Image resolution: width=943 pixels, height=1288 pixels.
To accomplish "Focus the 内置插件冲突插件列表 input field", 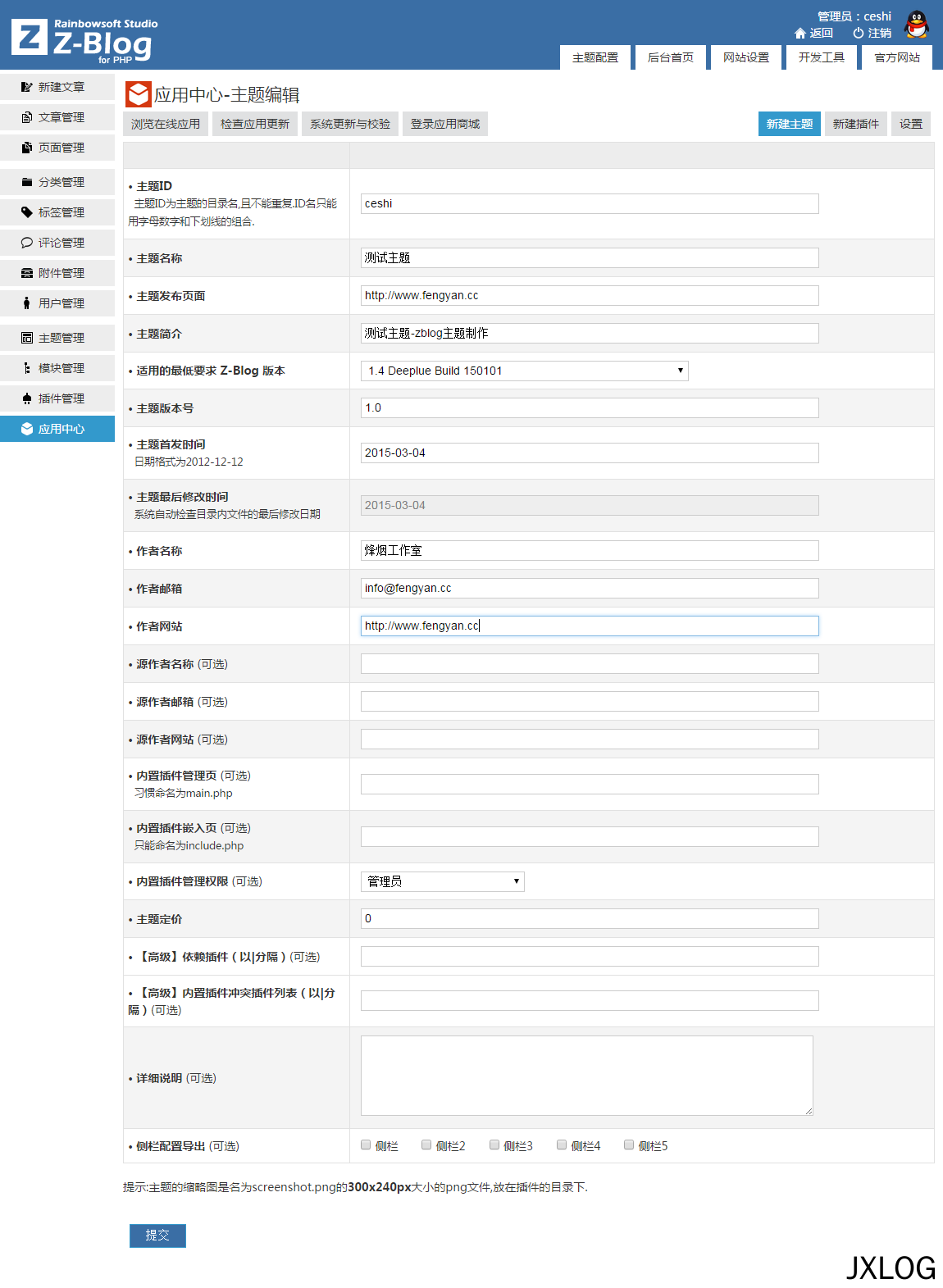I will pyautogui.click(x=590, y=1000).
